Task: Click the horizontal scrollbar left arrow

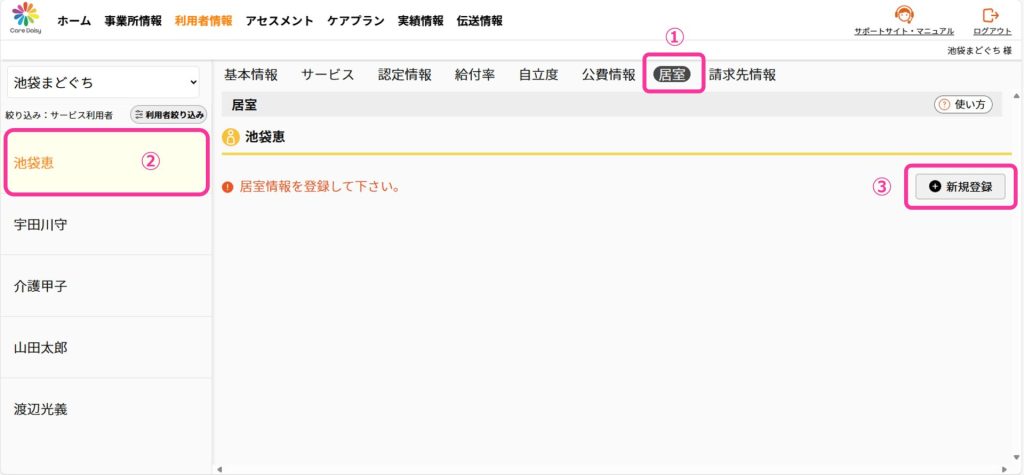Action: [219, 469]
